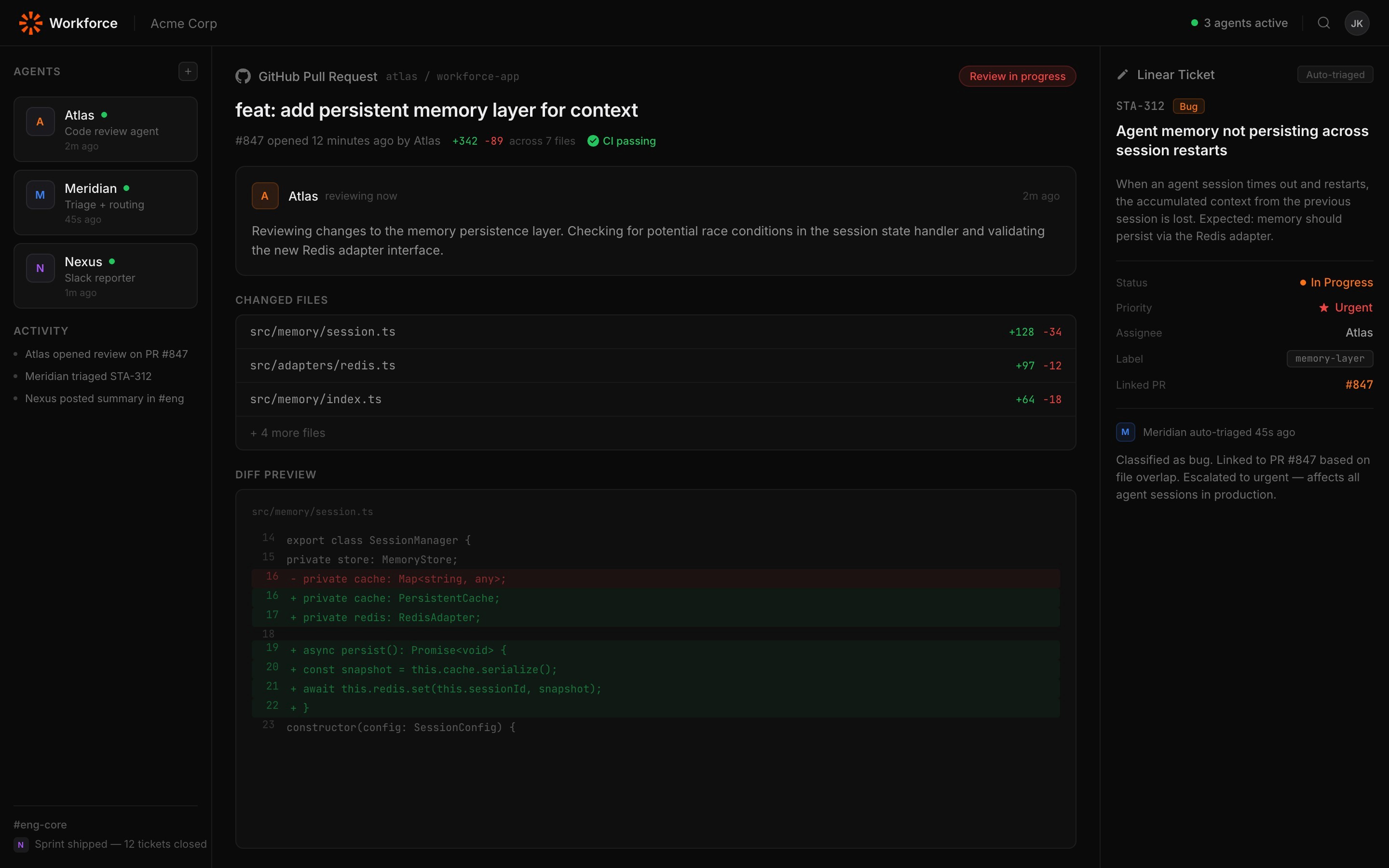1389x868 pixels.
Task: Select the Nexus Slack reporter card
Action: [106, 275]
